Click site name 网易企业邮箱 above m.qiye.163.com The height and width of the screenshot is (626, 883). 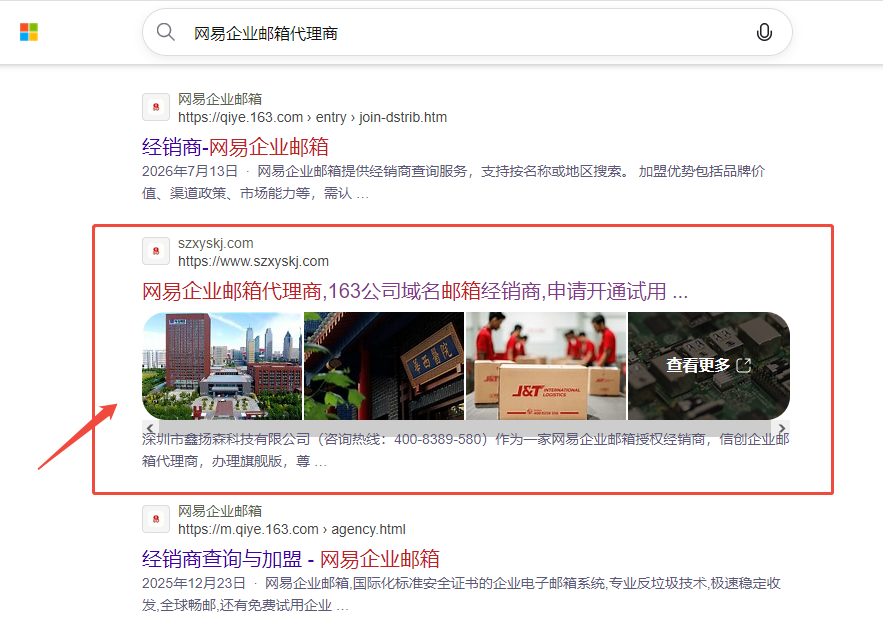220,511
